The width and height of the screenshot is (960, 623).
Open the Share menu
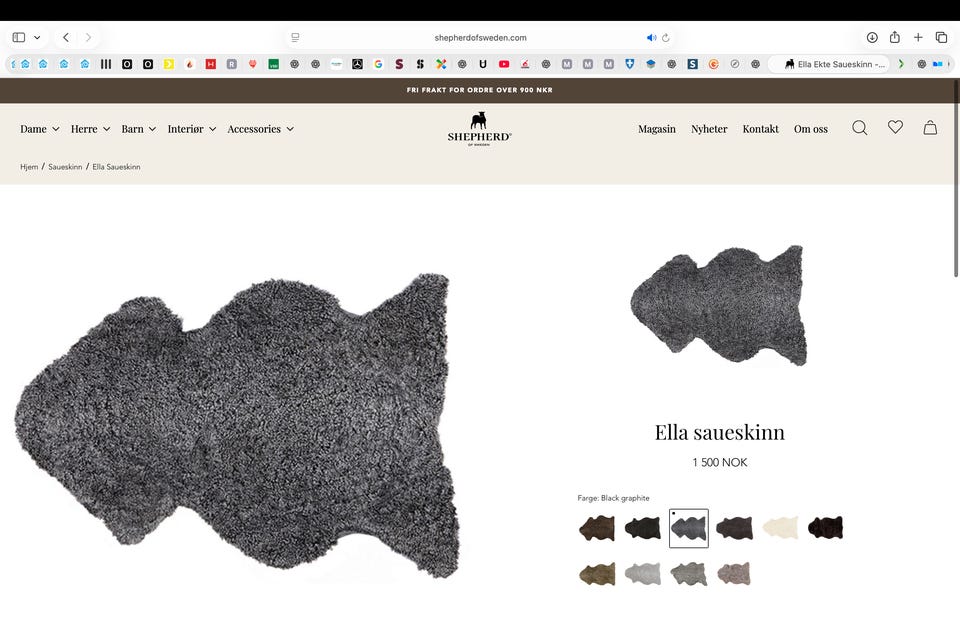pos(894,37)
